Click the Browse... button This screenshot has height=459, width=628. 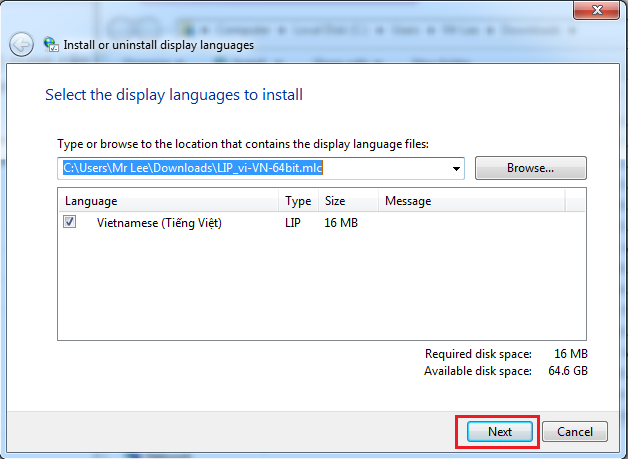coord(530,168)
